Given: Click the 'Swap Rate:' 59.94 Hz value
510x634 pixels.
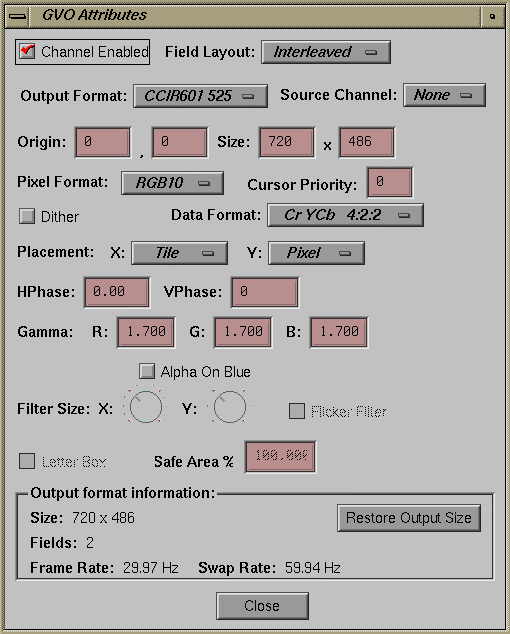Looking at the screenshot, I should point(312,568).
